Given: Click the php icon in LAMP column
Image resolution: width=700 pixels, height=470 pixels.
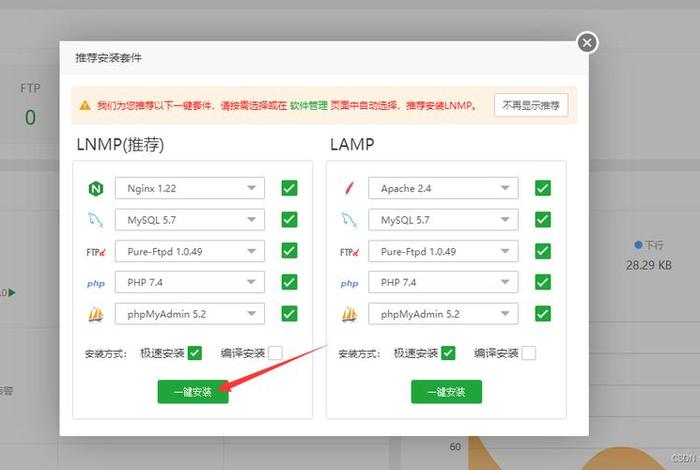Looking at the screenshot, I should [349, 283].
